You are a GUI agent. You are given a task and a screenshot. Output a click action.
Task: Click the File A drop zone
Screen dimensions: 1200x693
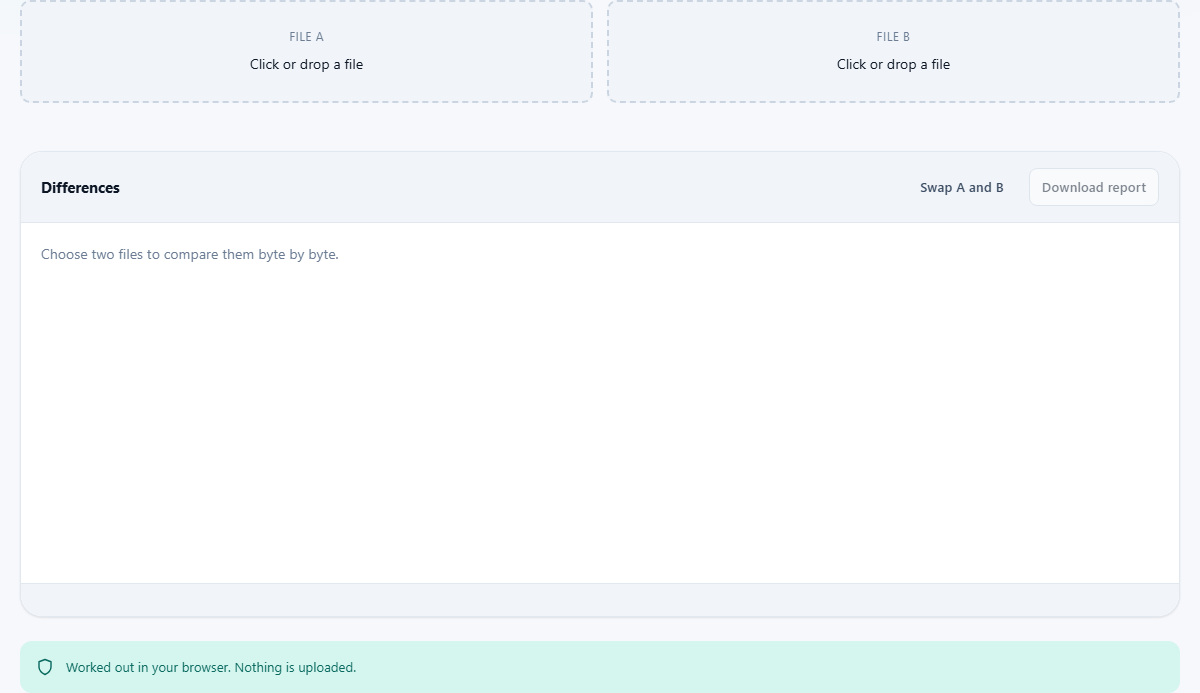point(306,51)
